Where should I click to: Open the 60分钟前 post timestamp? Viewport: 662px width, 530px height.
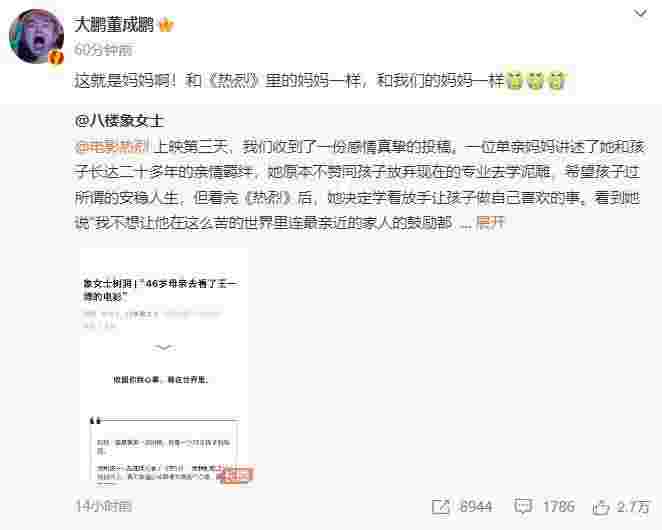pyautogui.click(x=103, y=49)
